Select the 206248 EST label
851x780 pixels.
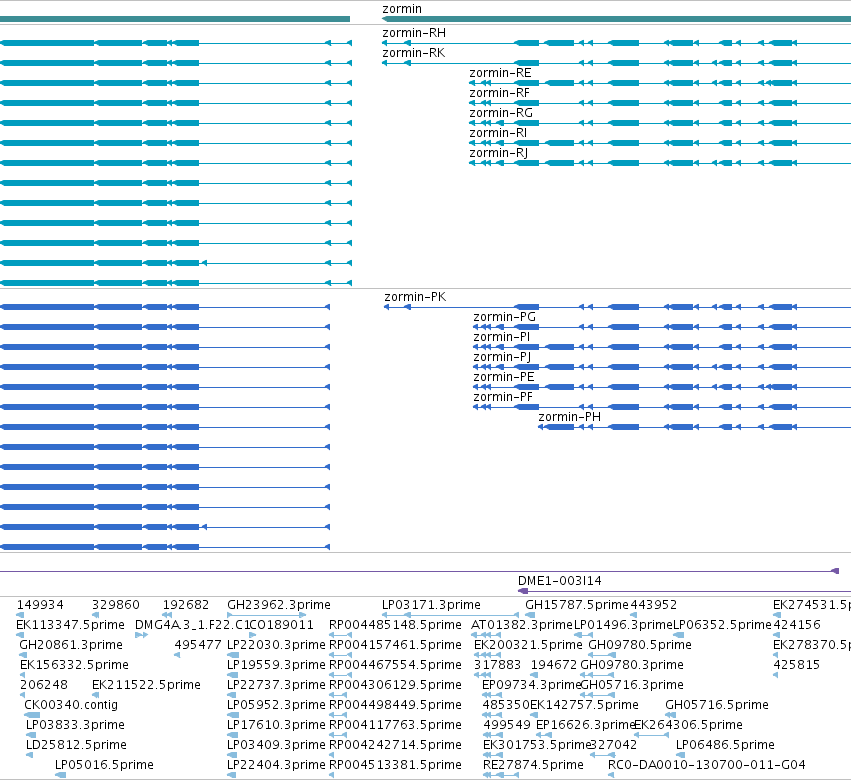(x=44, y=685)
